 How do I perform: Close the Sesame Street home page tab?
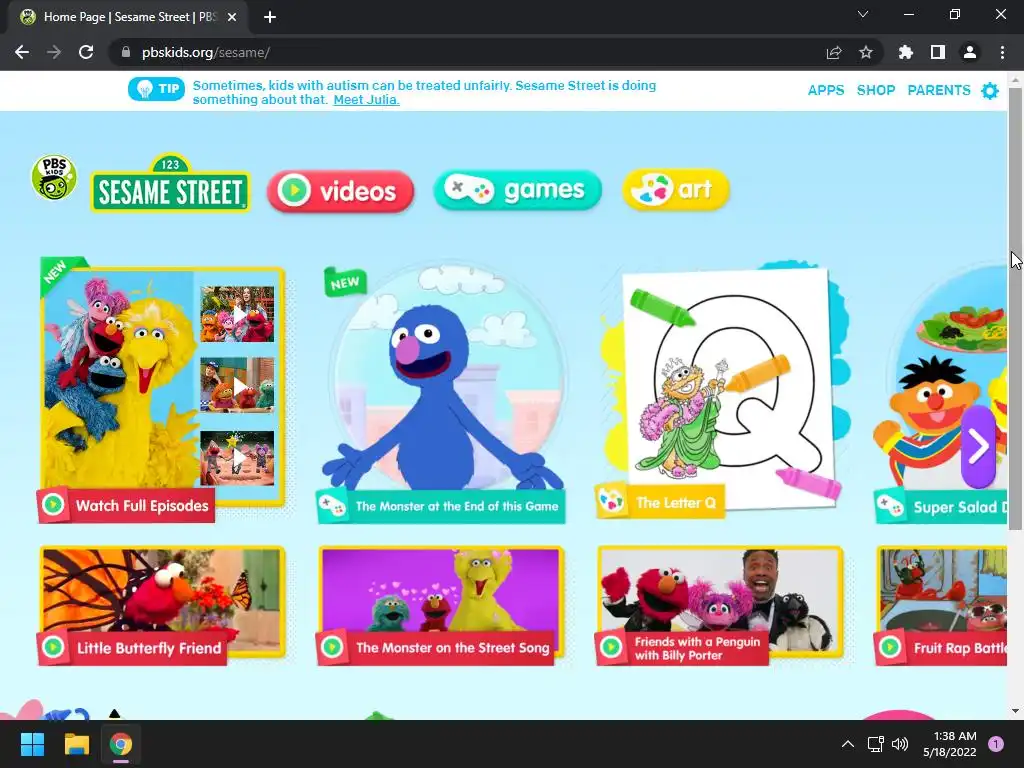click(232, 17)
